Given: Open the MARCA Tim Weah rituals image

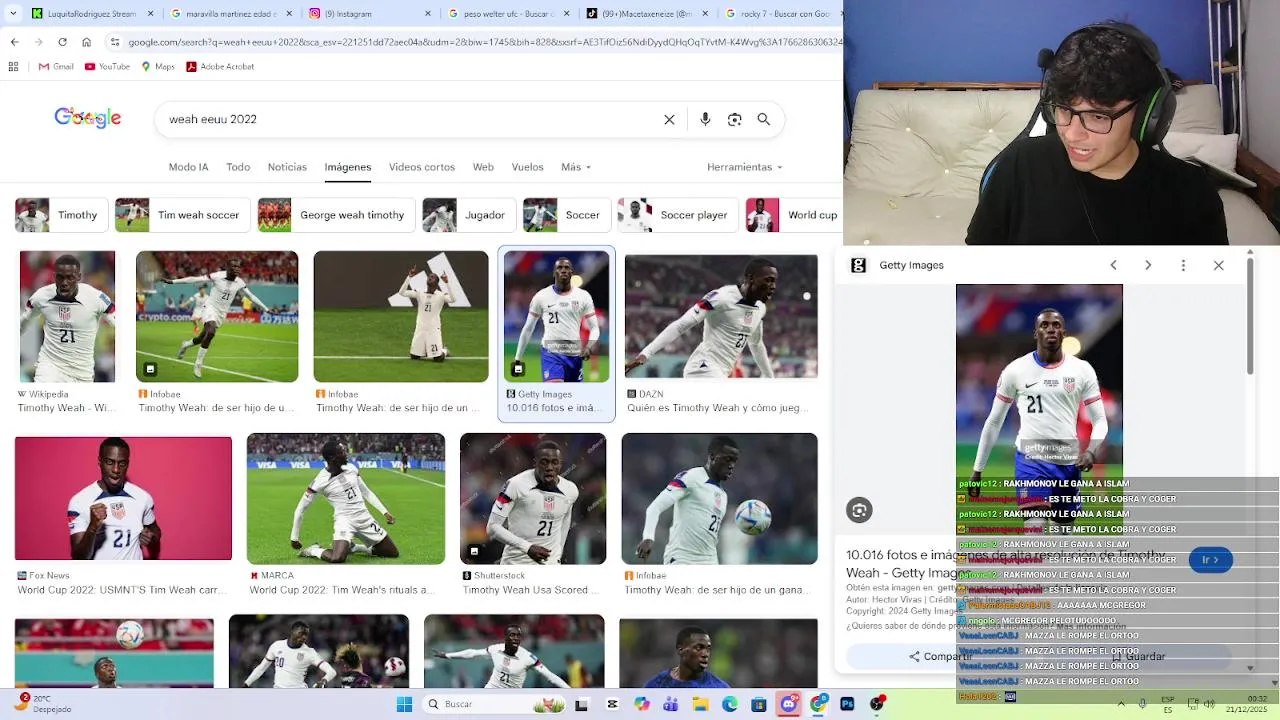Looking at the screenshot, I should tap(346, 498).
